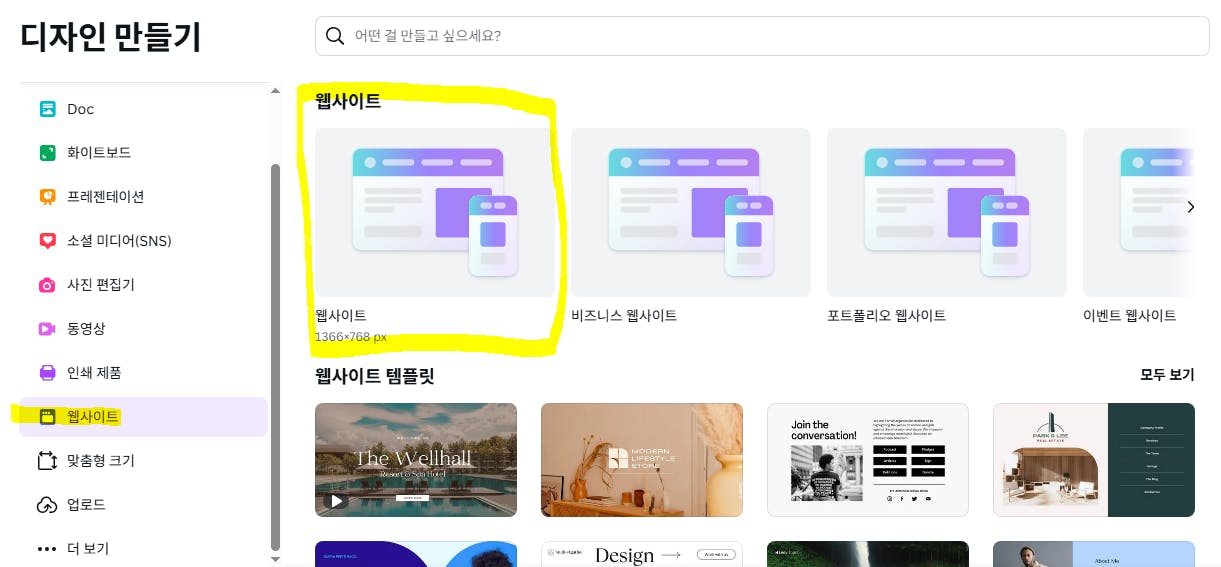Open the Modern Lifestyle Store template
1221x567 pixels.
click(x=642, y=460)
